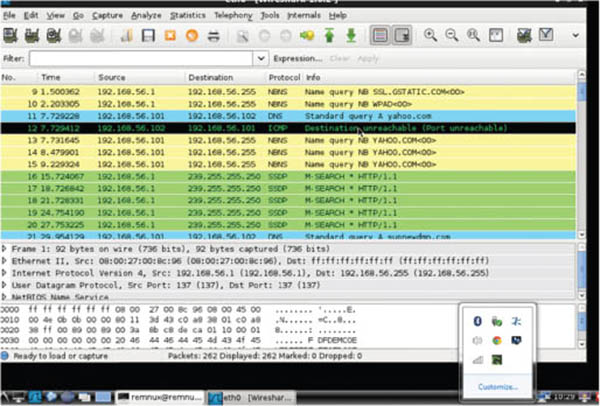Click the Resize all columns icon

496,35
